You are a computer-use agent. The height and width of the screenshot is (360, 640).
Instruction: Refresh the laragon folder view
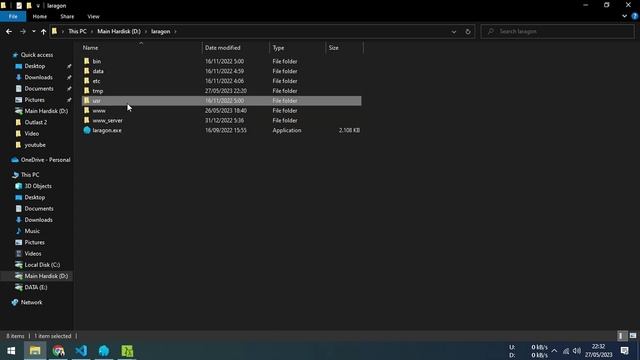tap(468, 31)
